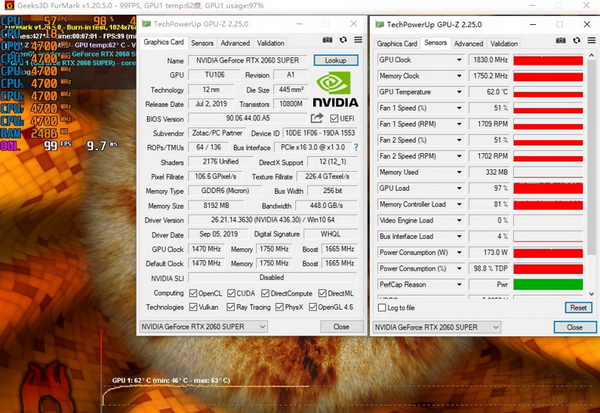Toggle OpenCL checkbox
Screen dimensions: 600x413
pyautogui.click(x=193, y=293)
